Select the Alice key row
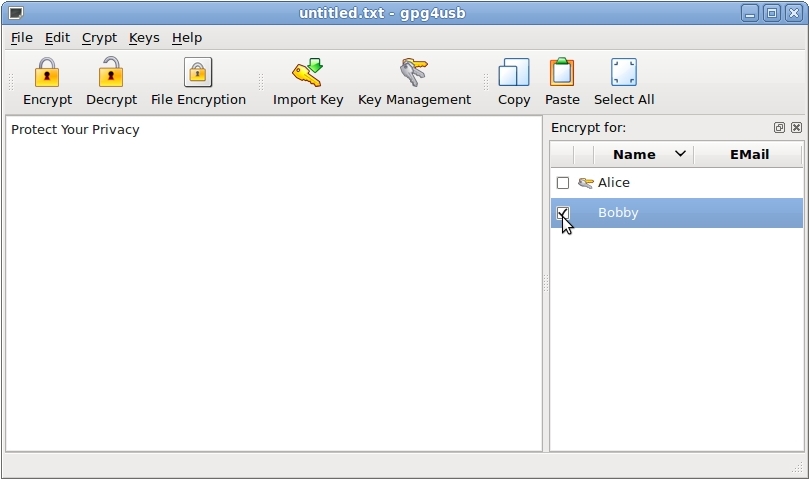809x479 pixels. pyautogui.click(x=676, y=183)
